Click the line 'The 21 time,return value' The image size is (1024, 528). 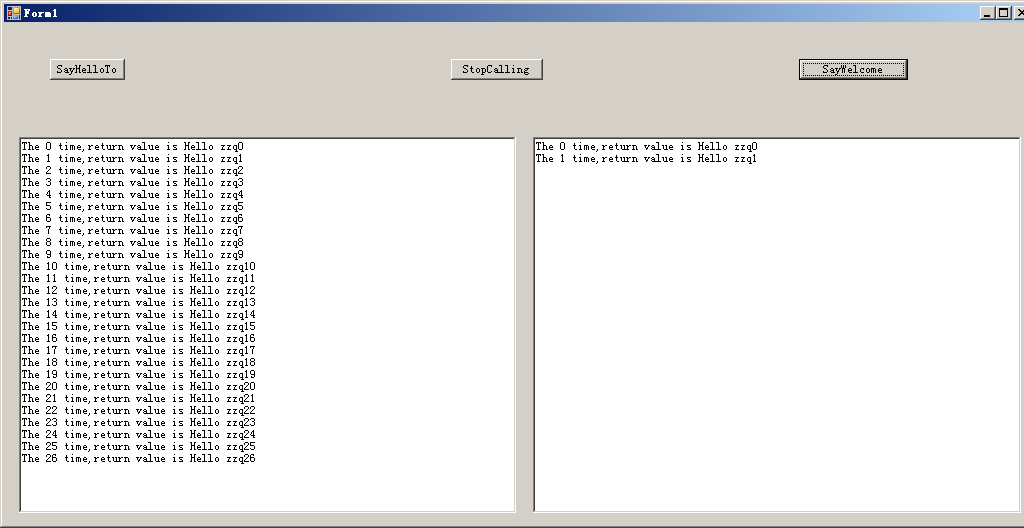click(x=138, y=399)
